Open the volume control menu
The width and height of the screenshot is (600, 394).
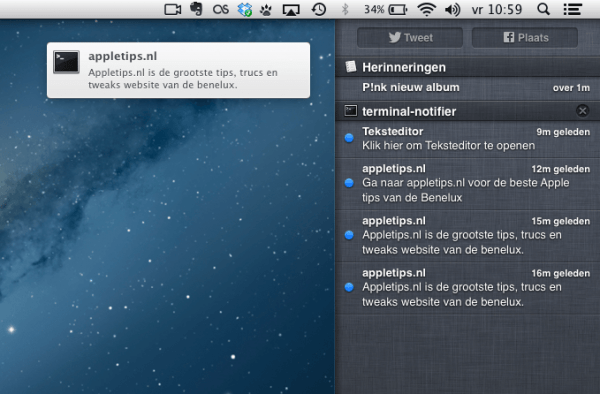point(452,10)
